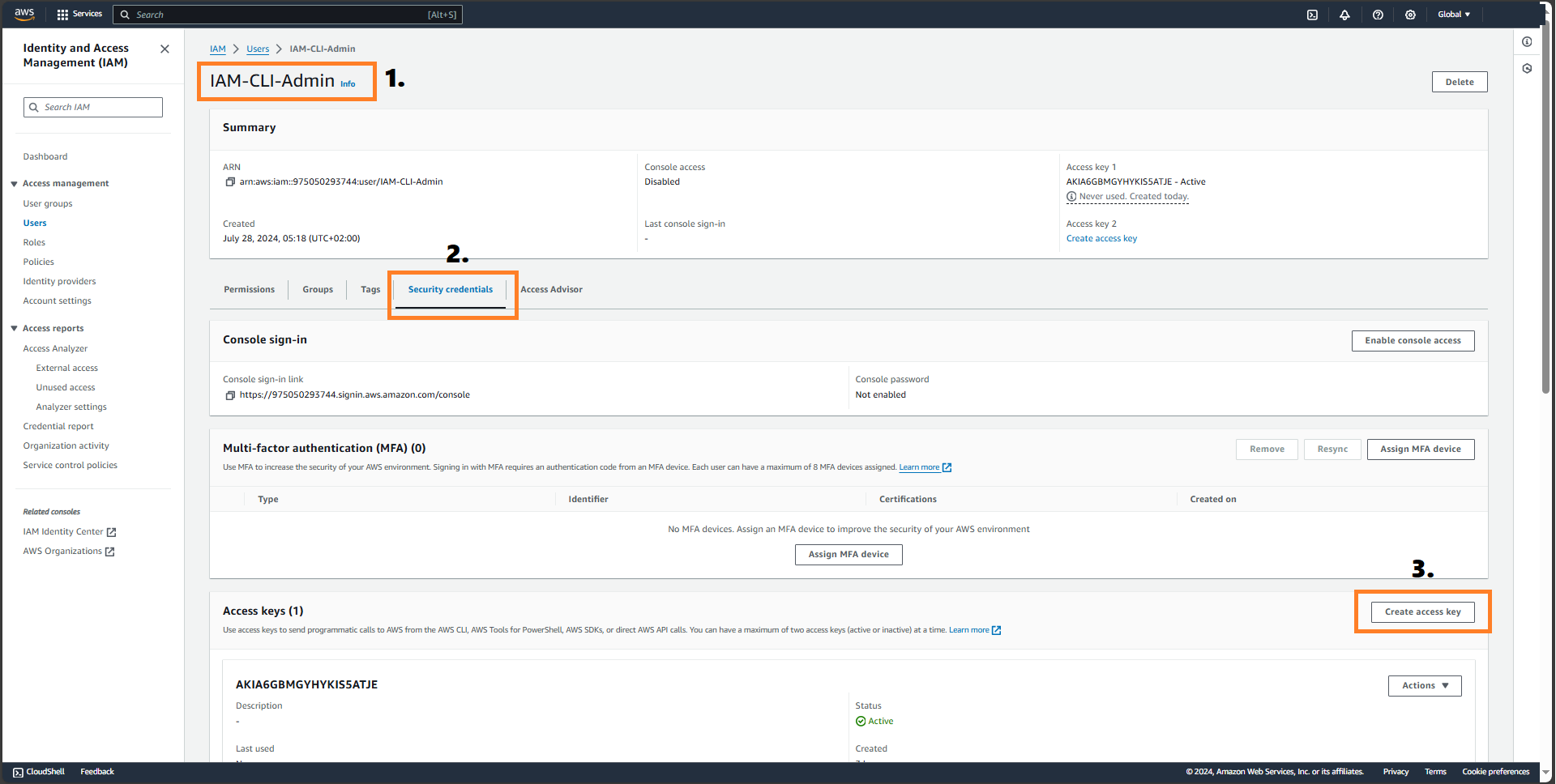Close the IAM navigation panel
The width and height of the screenshot is (1556, 784).
click(165, 49)
